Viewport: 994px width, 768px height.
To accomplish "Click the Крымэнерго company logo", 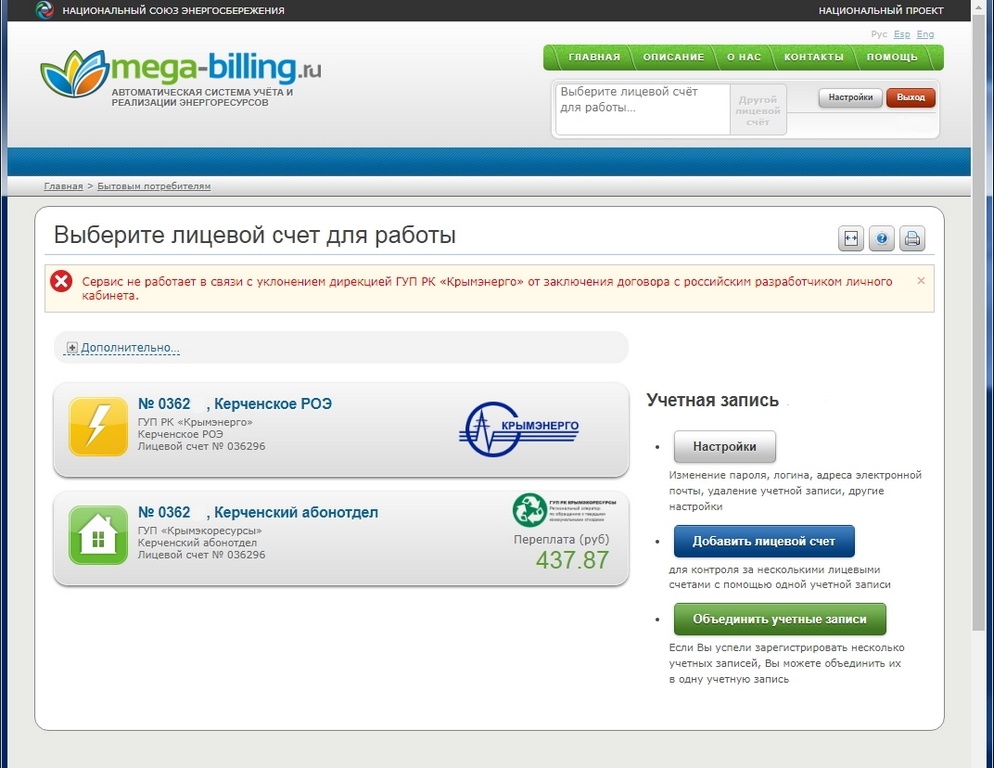I will 520,428.
